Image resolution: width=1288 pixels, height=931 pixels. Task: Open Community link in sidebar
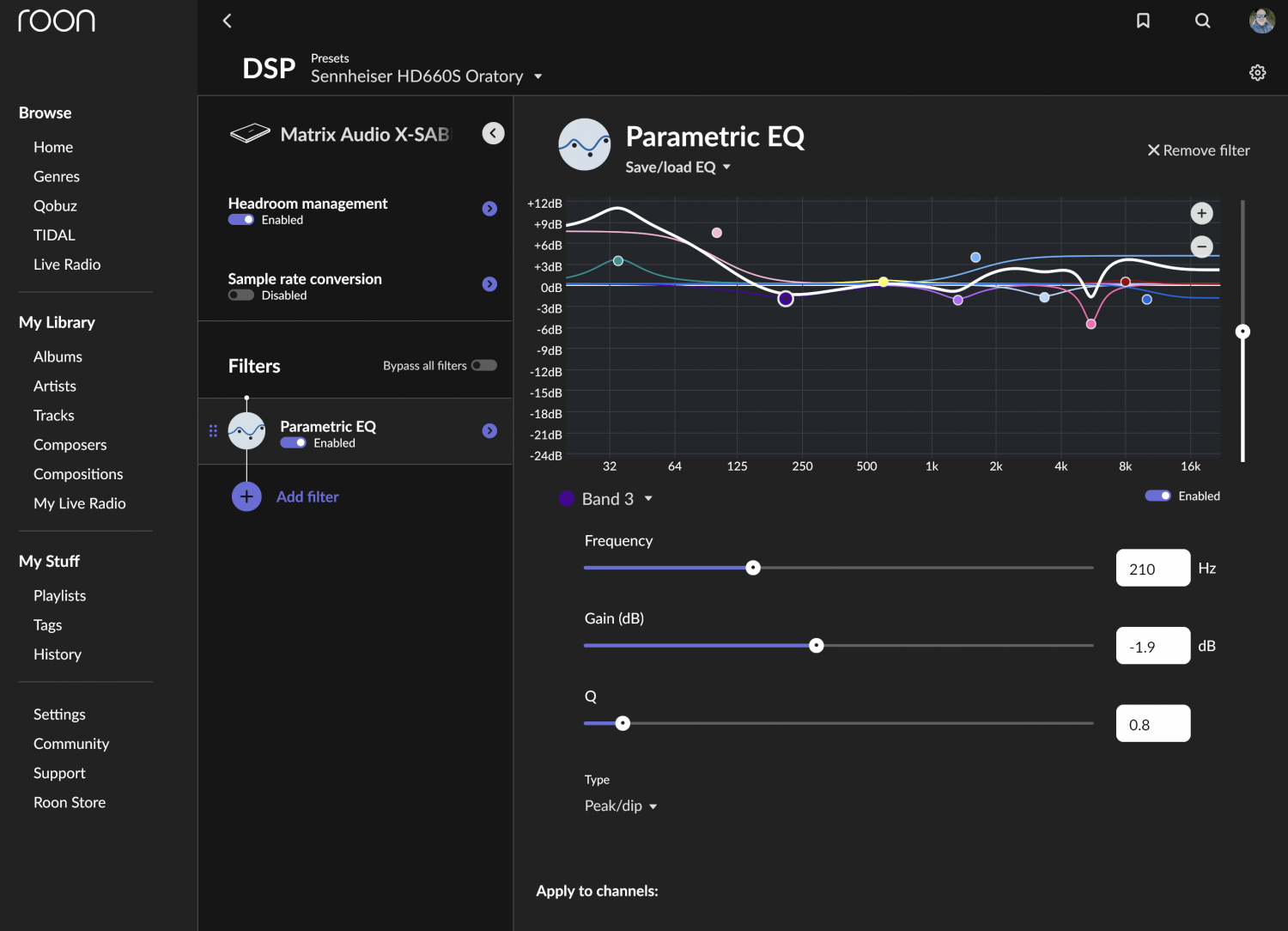point(71,744)
